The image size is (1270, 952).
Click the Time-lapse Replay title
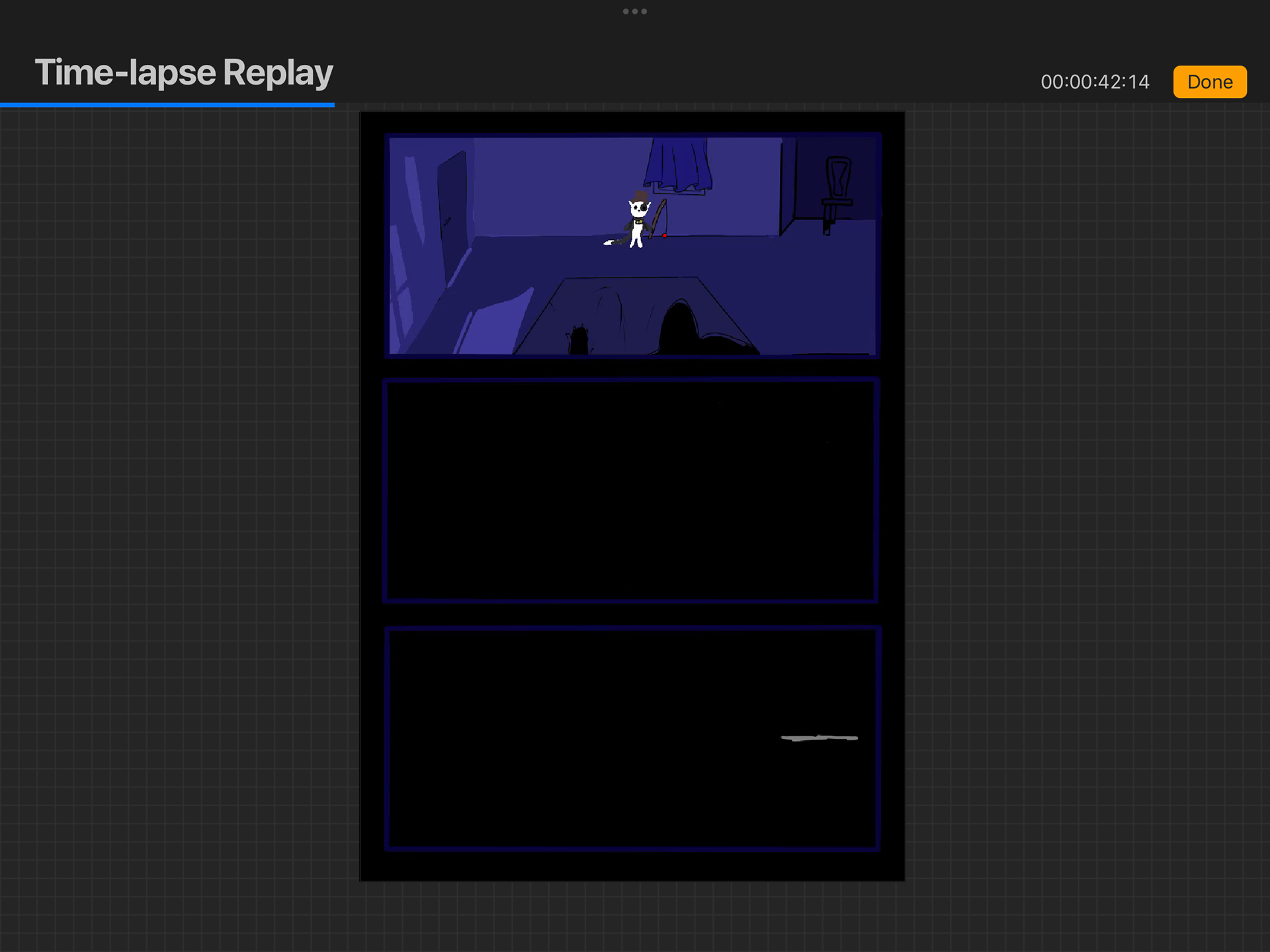pyautogui.click(x=184, y=72)
